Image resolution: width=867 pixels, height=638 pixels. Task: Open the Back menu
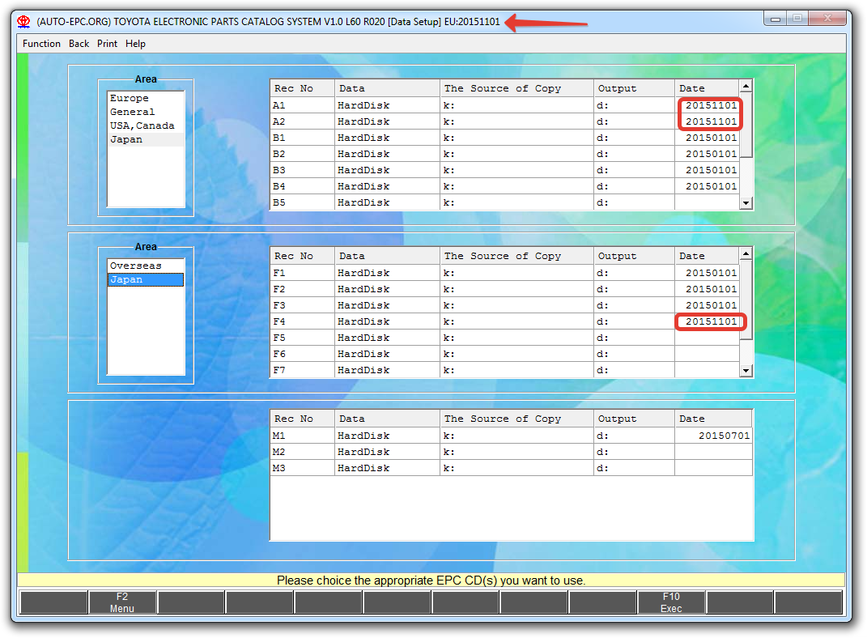(x=79, y=44)
